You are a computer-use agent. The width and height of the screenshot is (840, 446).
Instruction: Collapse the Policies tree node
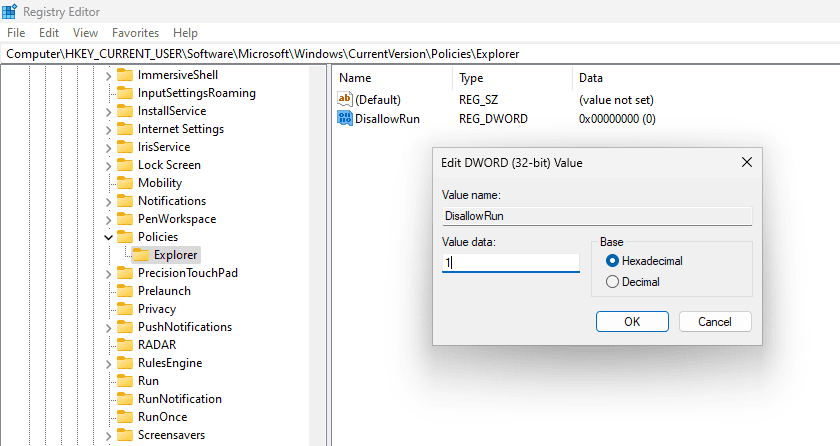click(108, 237)
